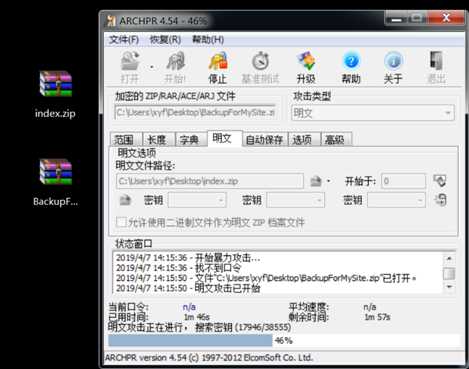Switch to the 高级 tab
The height and width of the screenshot is (369, 469).
click(335, 140)
